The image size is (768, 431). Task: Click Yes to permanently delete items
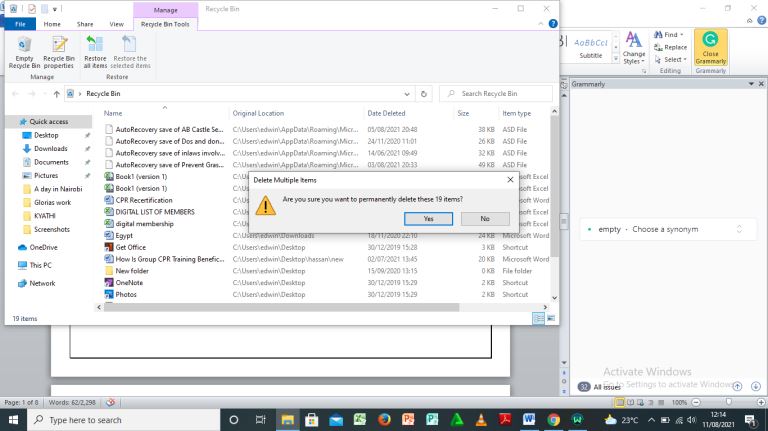pyautogui.click(x=429, y=218)
